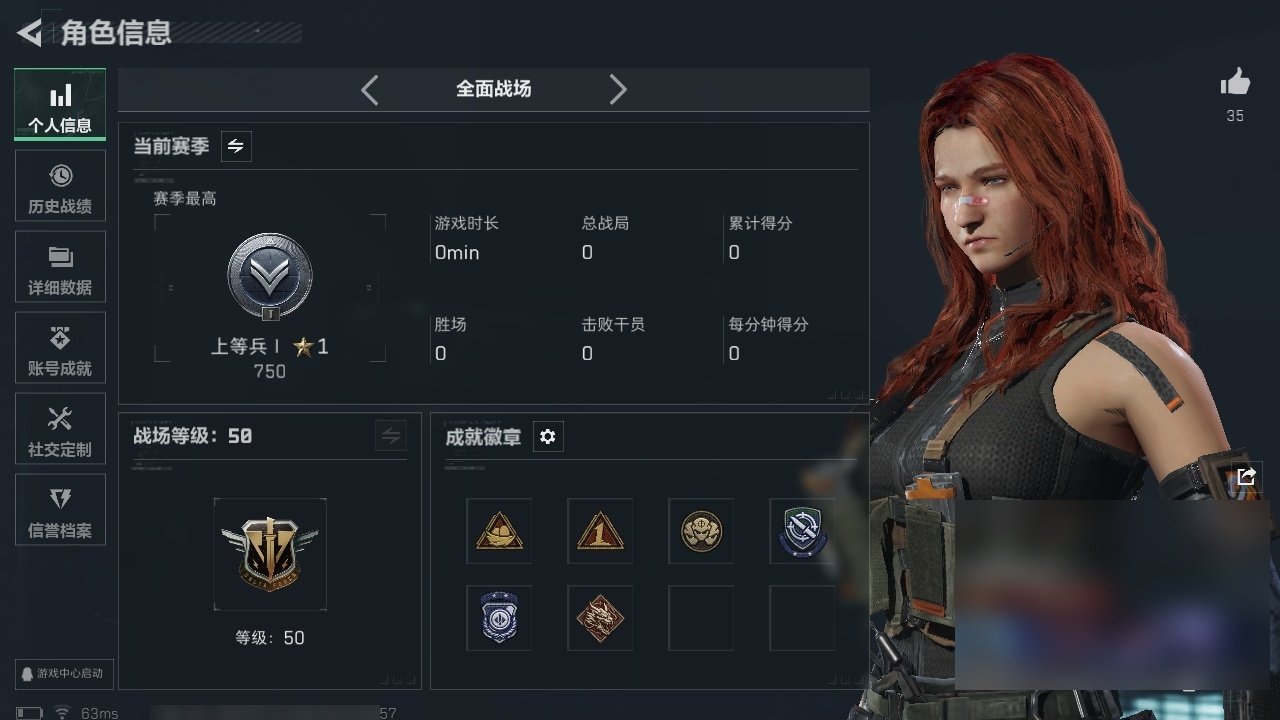Screen dimensions: 1280x720
Task: Open the 信誉档案 tab
Action: [x=60, y=510]
